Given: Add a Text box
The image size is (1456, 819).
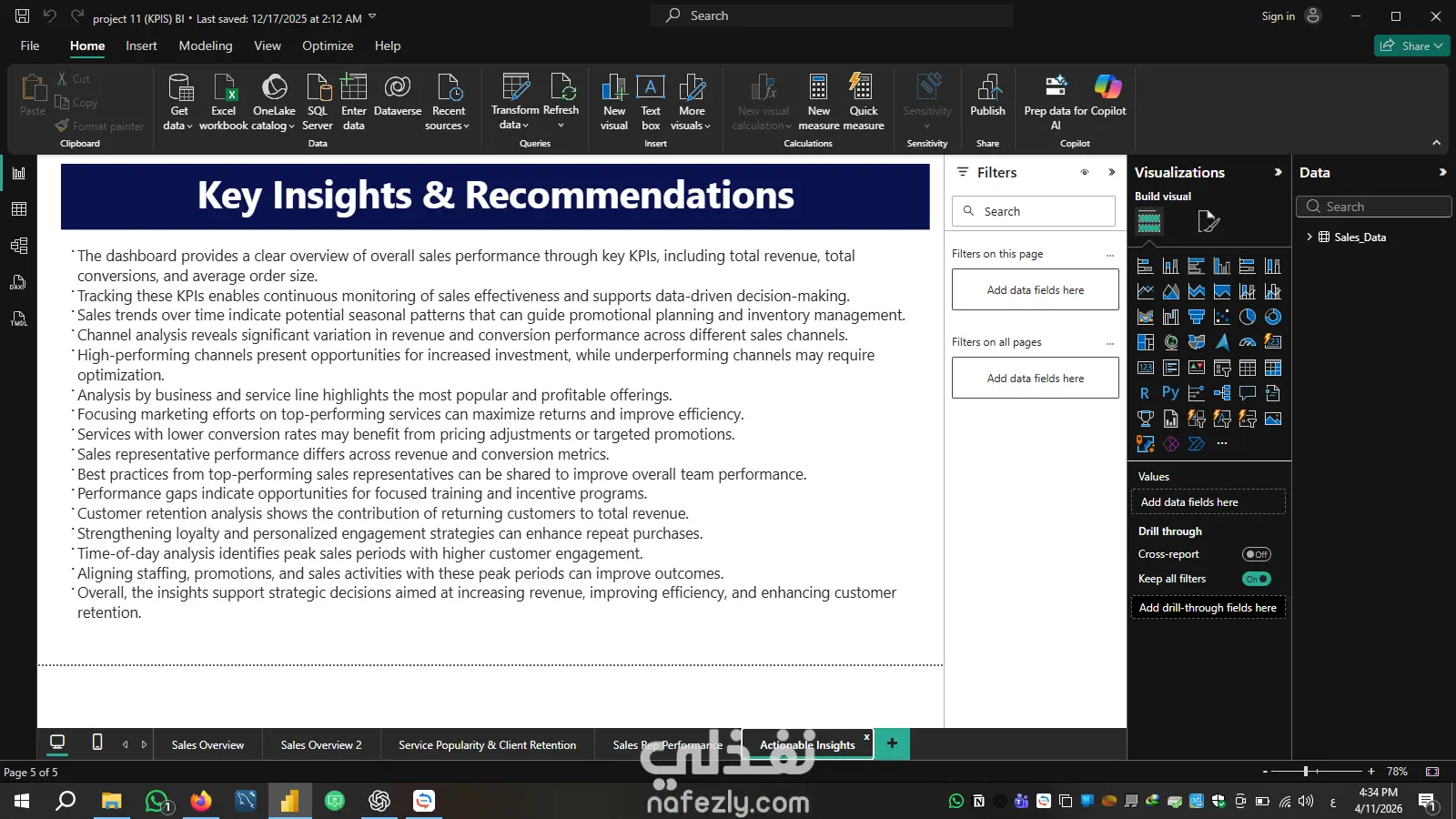Looking at the screenshot, I should point(651,102).
